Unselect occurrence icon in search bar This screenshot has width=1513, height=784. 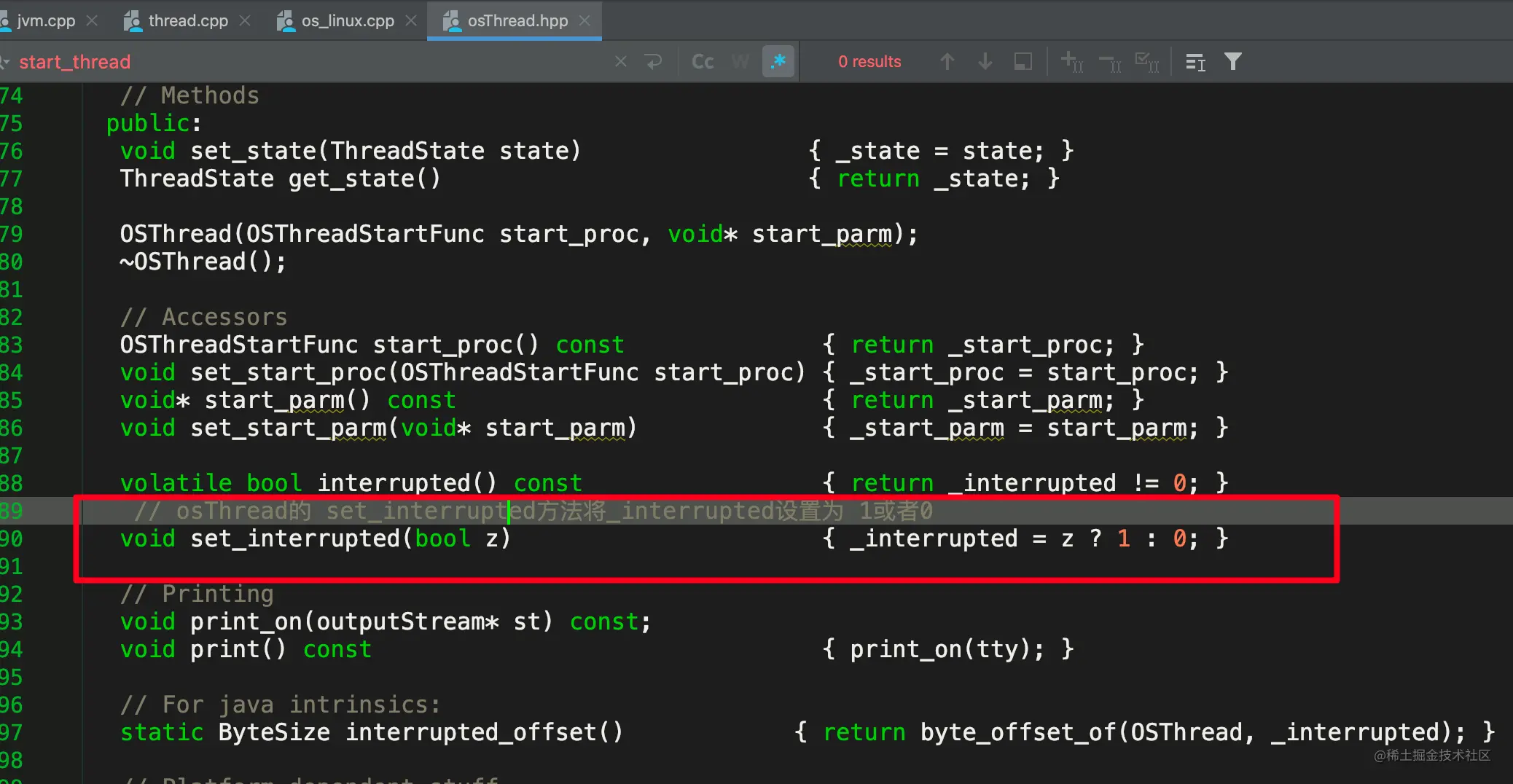(1110, 63)
